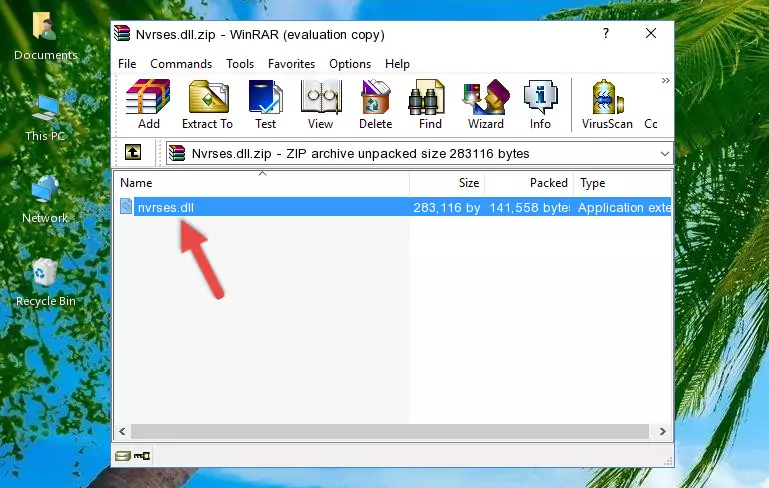The height and width of the screenshot is (488, 769).
Task: Click the Extract To toolbar icon
Action: tap(207, 104)
